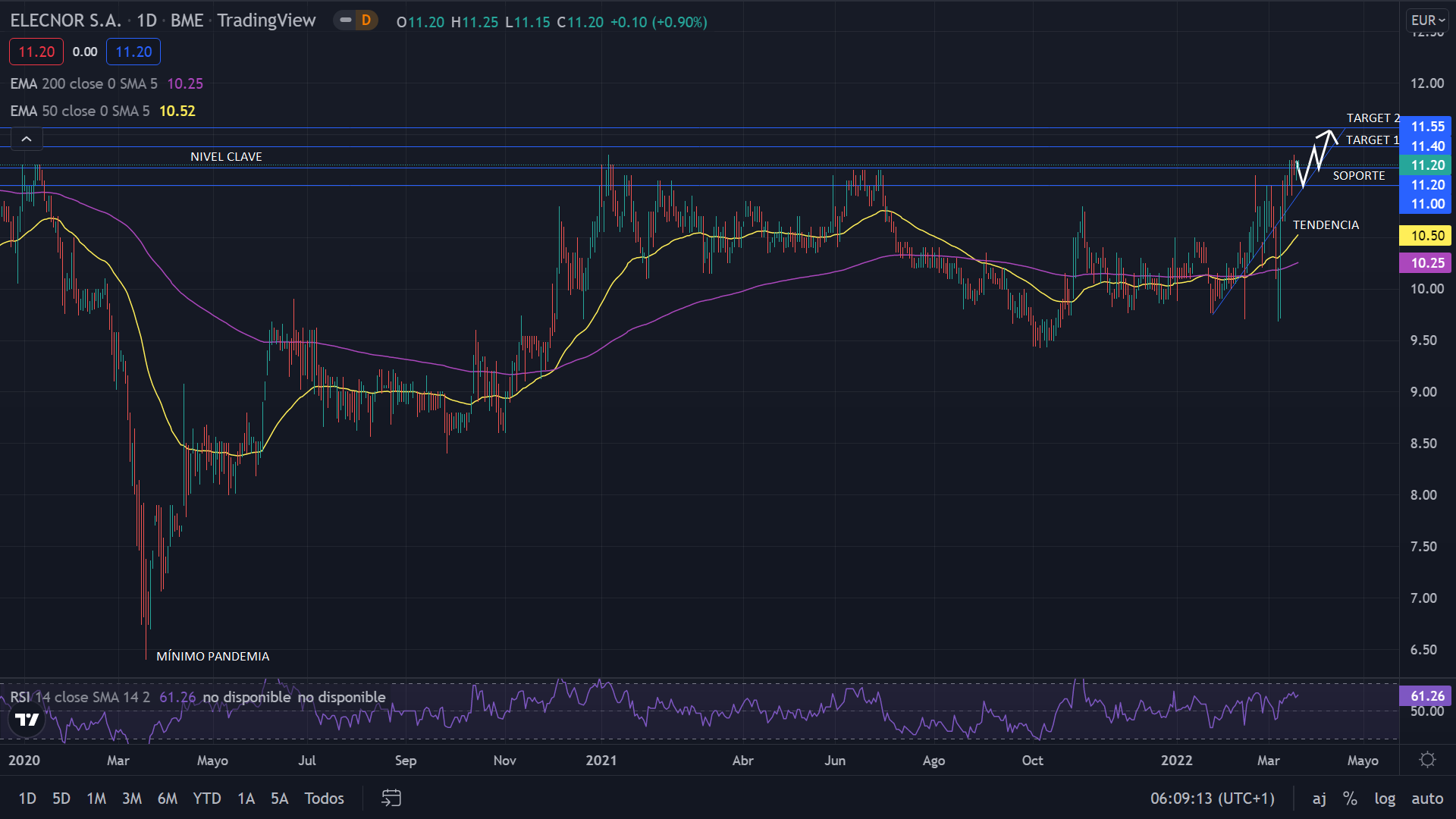Click the chart settings gear icon
This screenshot has height=819, width=1456.
(x=1427, y=760)
